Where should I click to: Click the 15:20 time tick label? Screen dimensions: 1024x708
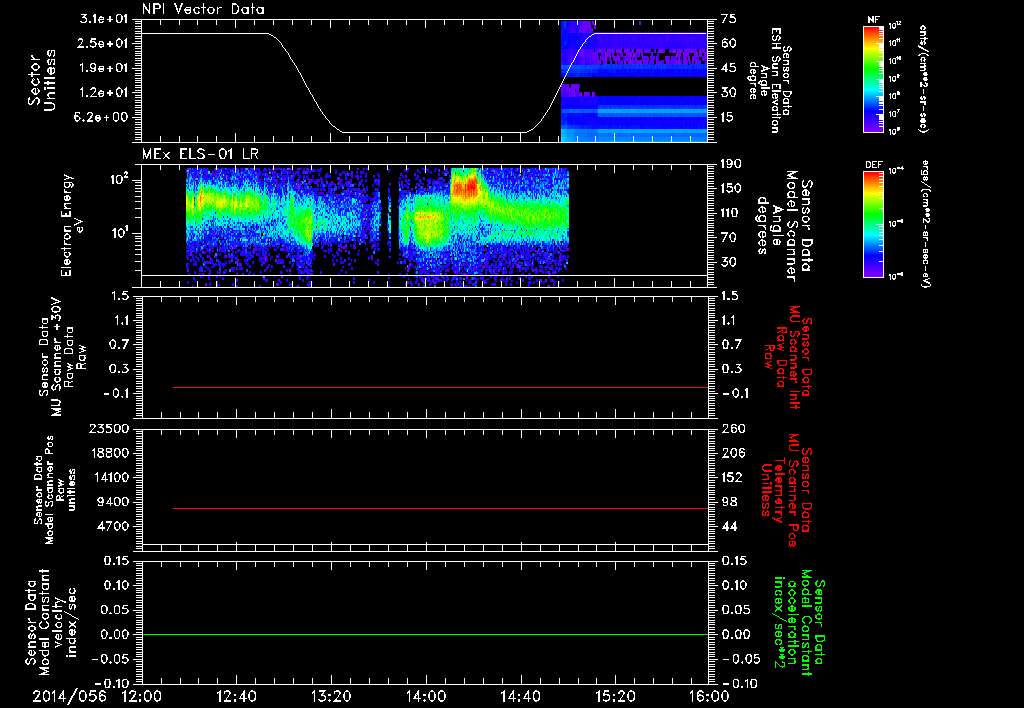click(x=615, y=696)
